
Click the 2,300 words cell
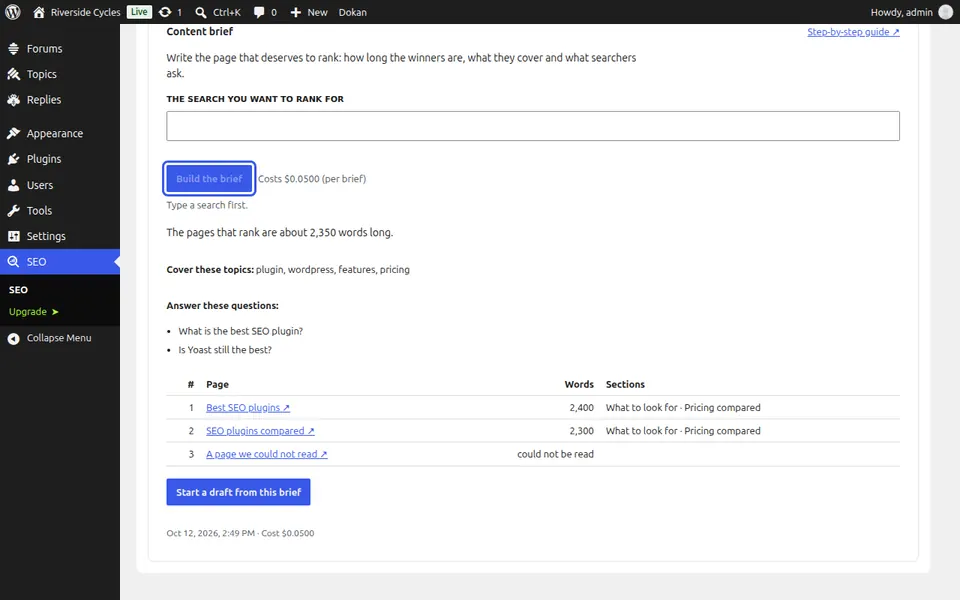582,431
